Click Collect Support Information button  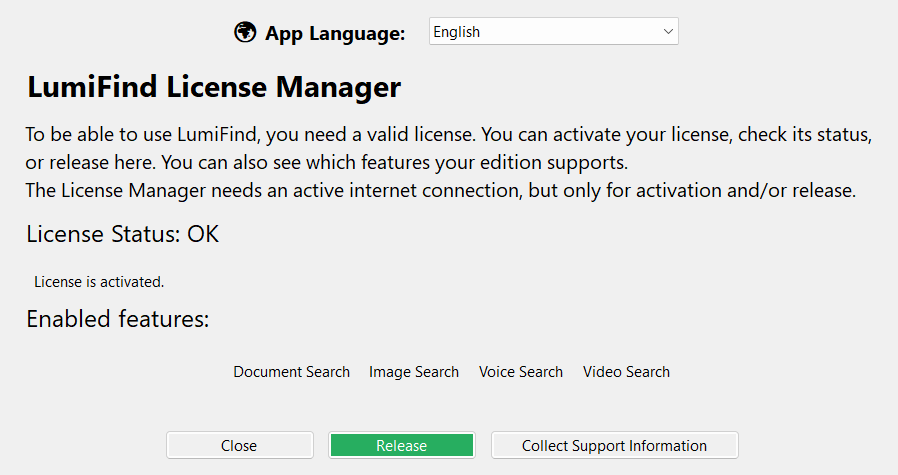tap(615, 445)
